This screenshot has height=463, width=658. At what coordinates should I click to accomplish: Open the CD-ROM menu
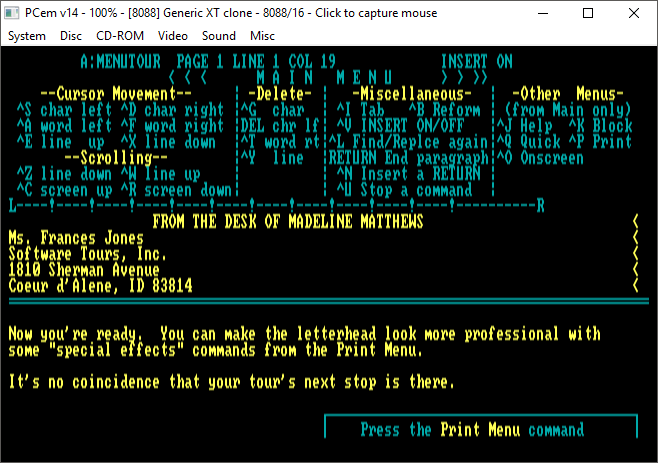[120, 36]
